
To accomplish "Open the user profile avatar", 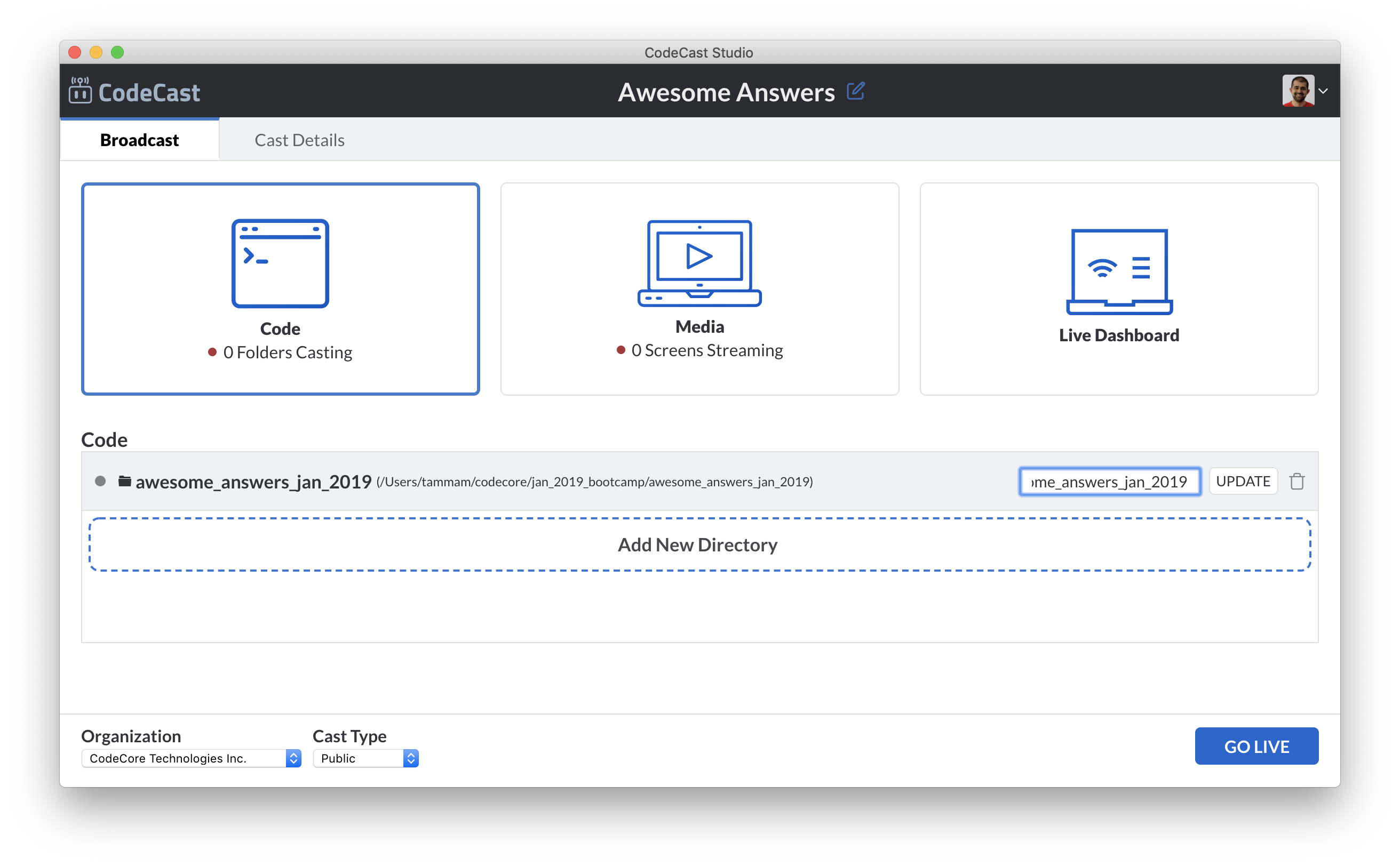I will coord(1298,91).
